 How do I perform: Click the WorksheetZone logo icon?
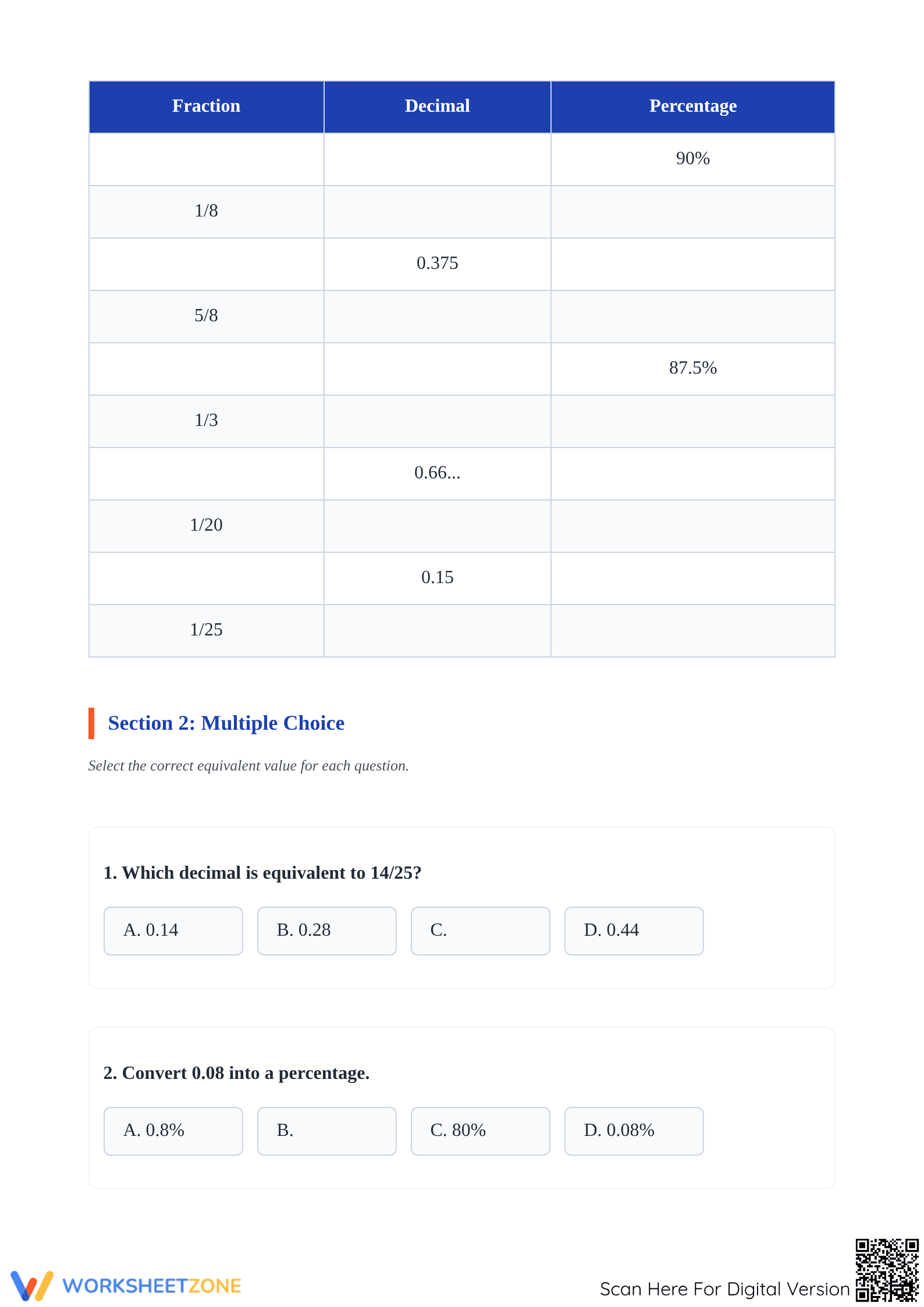tap(32, 1285)
